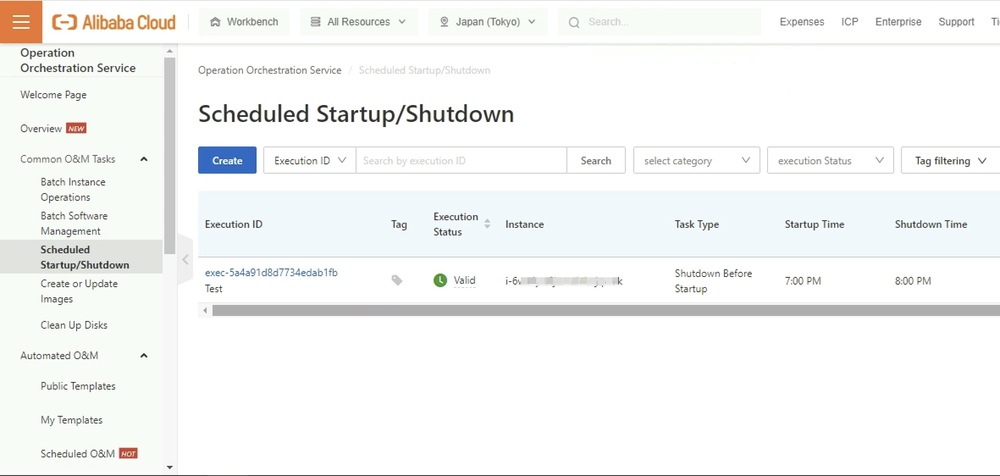1000x476 pixels.
Task: Click the tag icon in the Test row
Action: [x=397, y=280]
